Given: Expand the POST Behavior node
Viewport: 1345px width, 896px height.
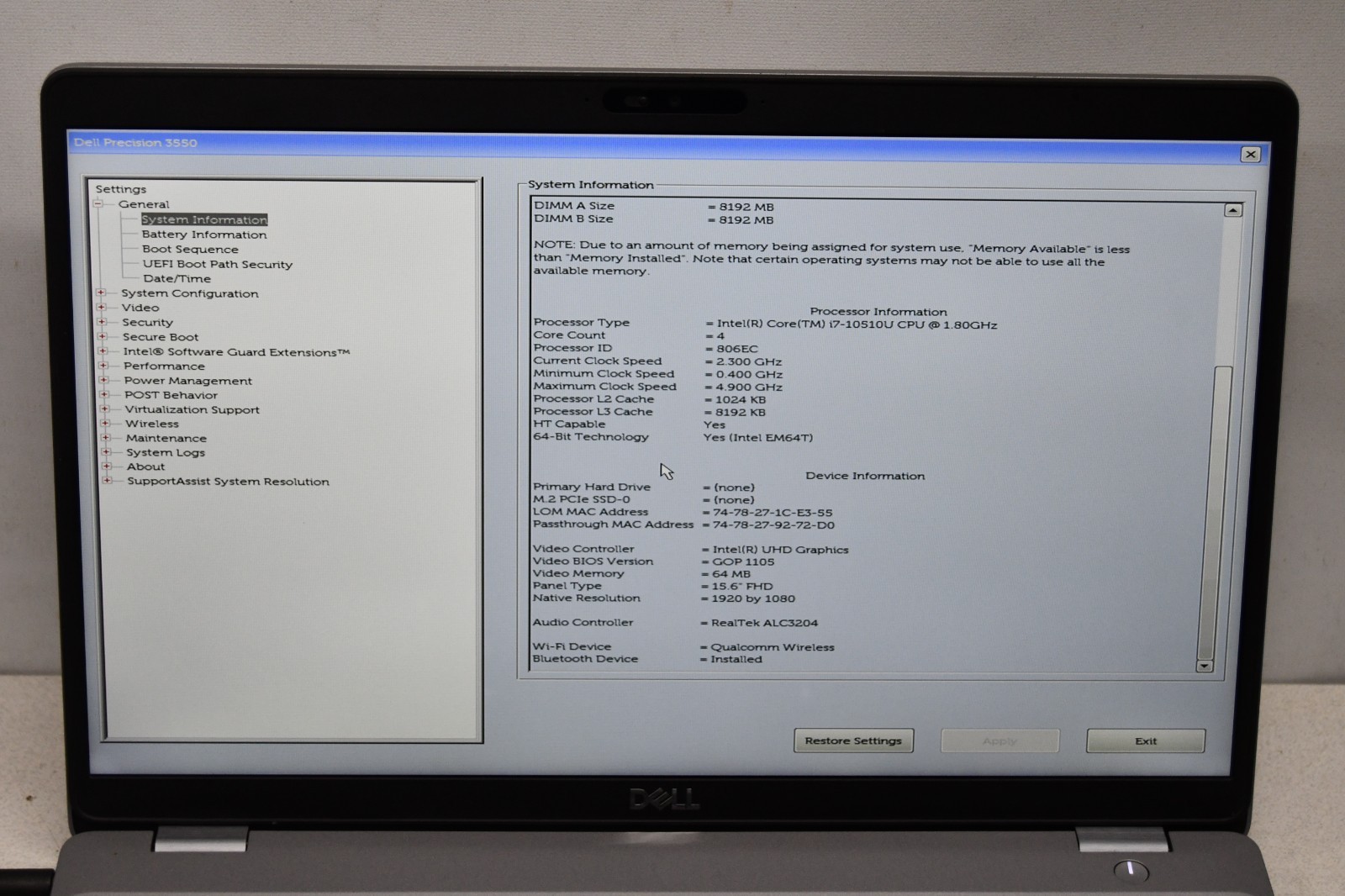Looking at the screenshot, I should pyautogui.click(x=104, y=394).
